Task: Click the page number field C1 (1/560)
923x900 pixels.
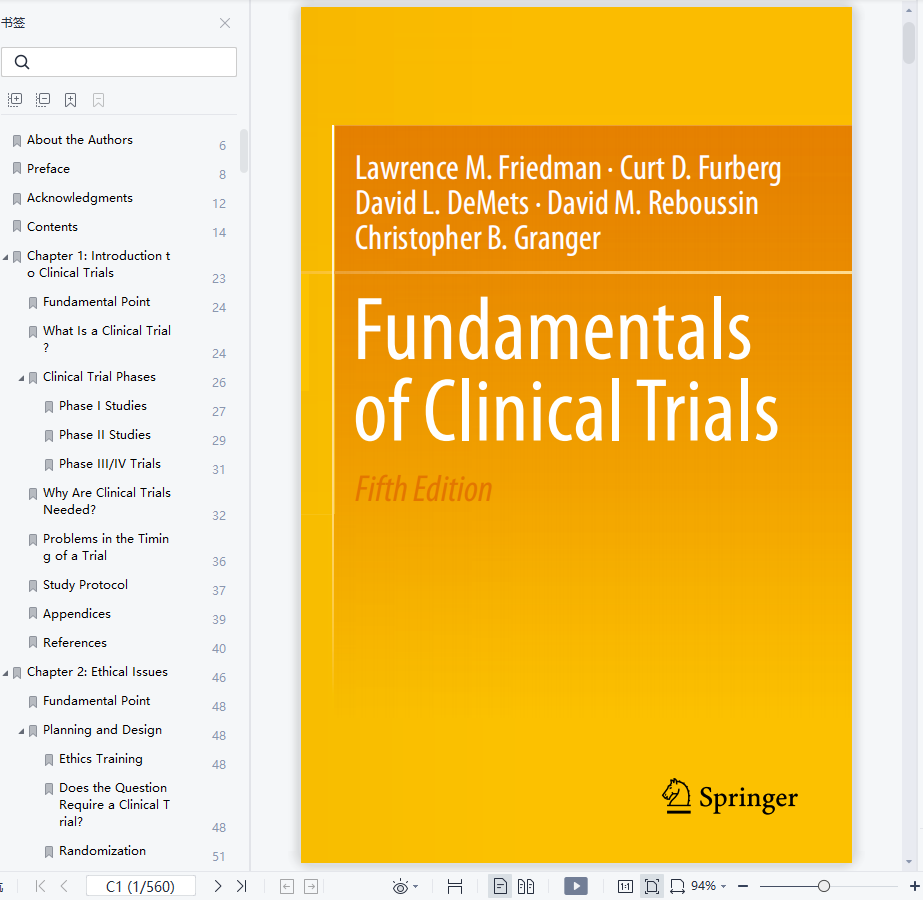Action: (x=141, y=886)
